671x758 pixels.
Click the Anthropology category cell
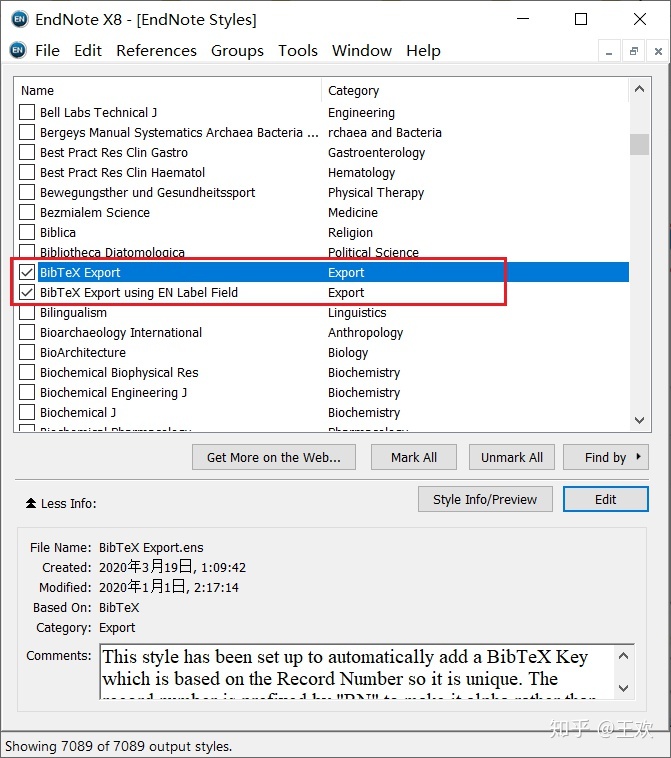[x=365, y=333]
